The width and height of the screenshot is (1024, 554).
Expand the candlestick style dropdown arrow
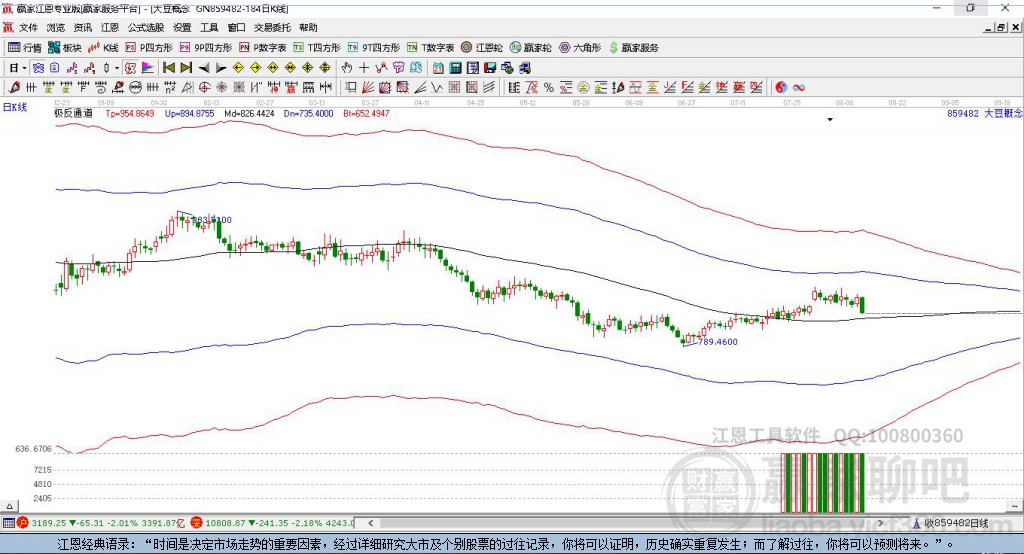117,68
